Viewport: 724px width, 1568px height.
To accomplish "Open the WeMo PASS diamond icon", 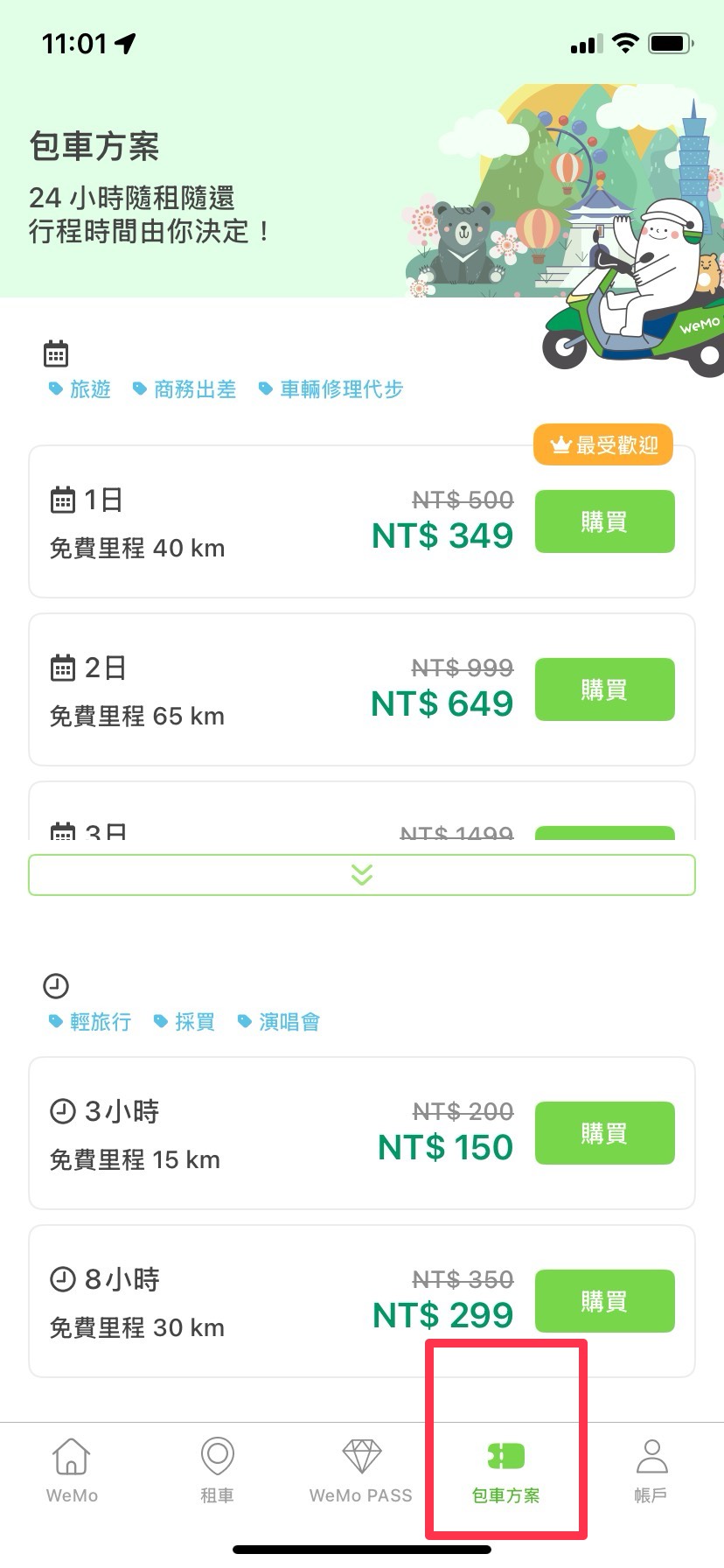I will [361, 1457].
